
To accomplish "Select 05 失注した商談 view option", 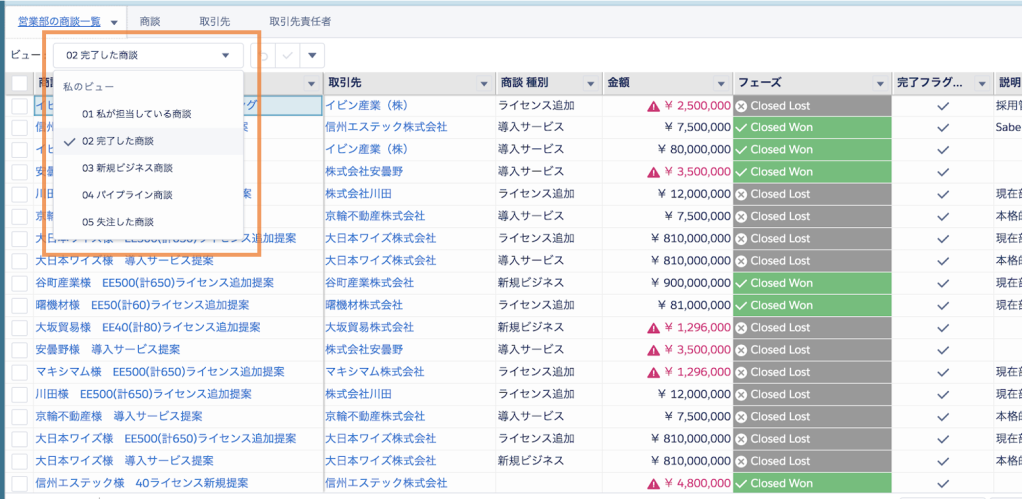I will (118, 221).
